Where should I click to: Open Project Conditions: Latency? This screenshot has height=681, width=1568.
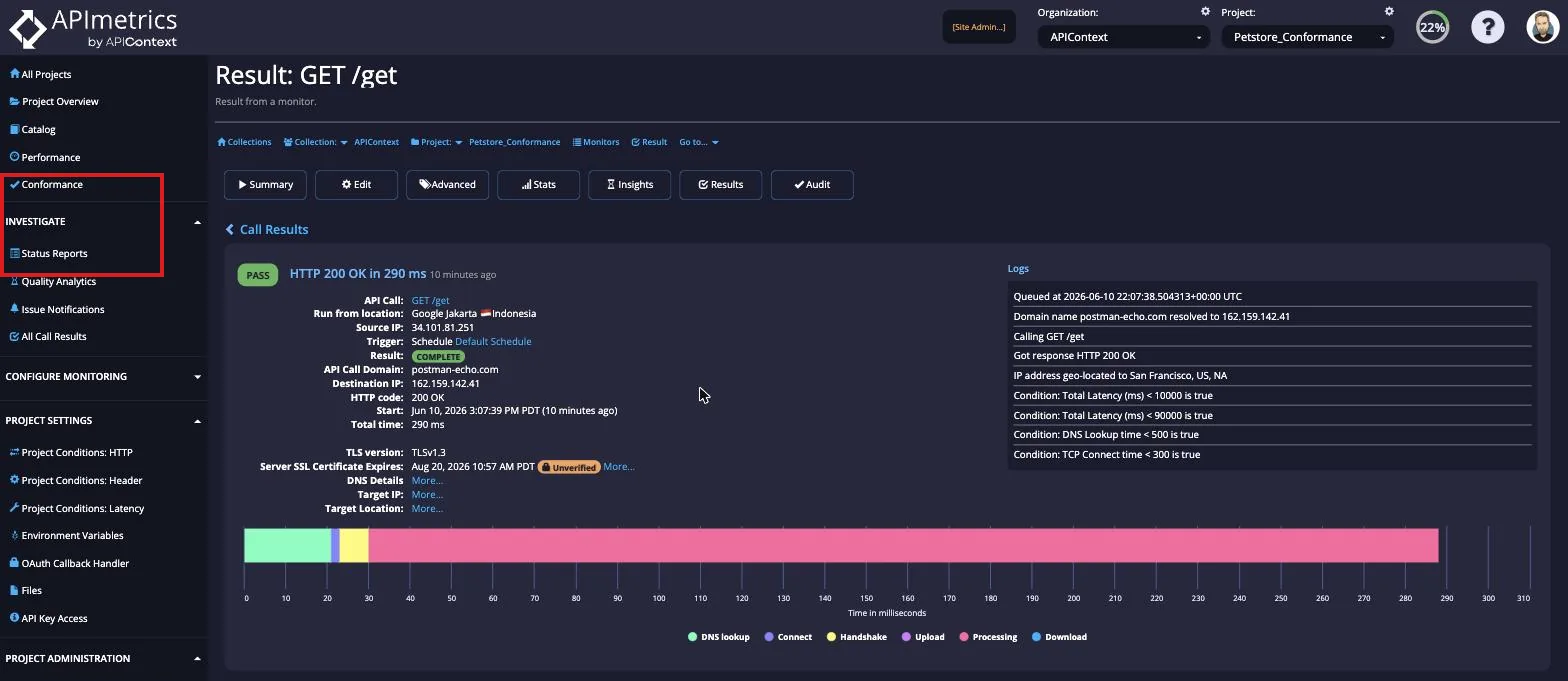click(76, 508)
